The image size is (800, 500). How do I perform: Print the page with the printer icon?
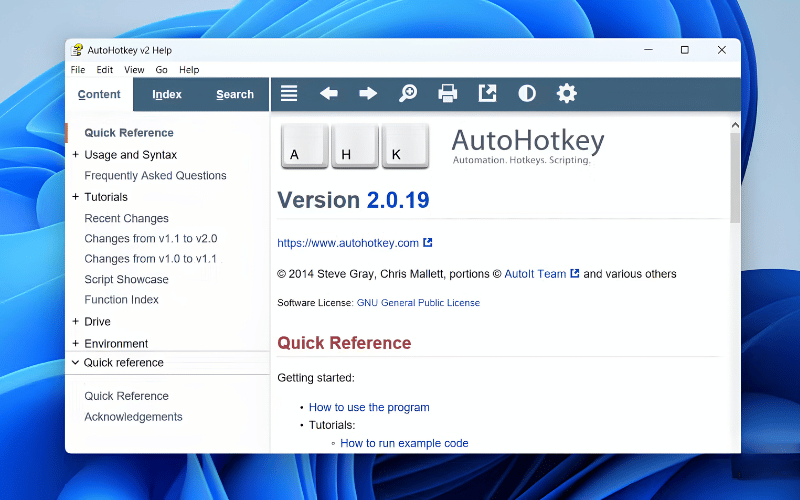click(x=447, y=93)
